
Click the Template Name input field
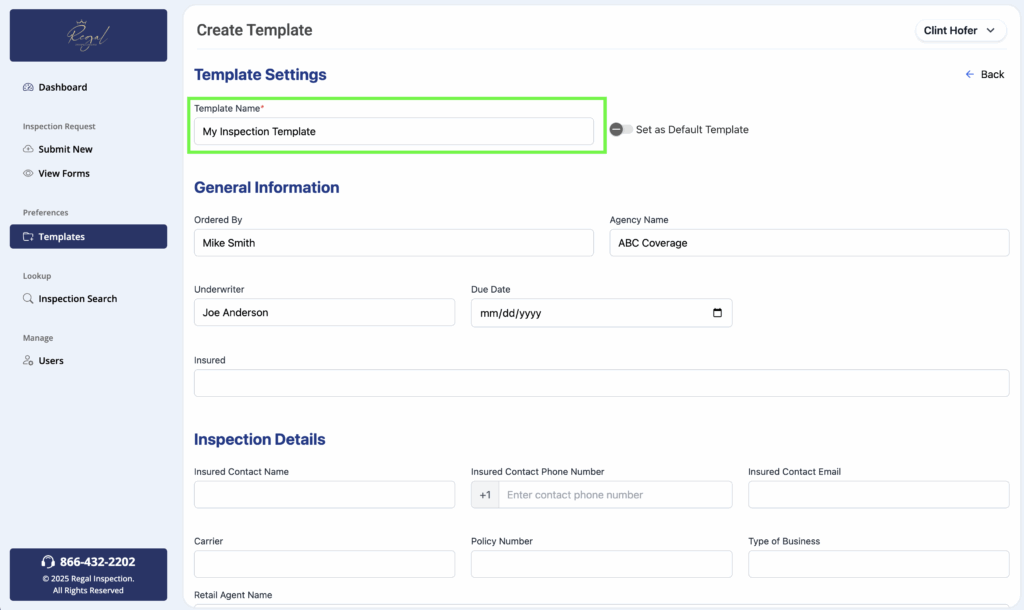pos(393,131)
